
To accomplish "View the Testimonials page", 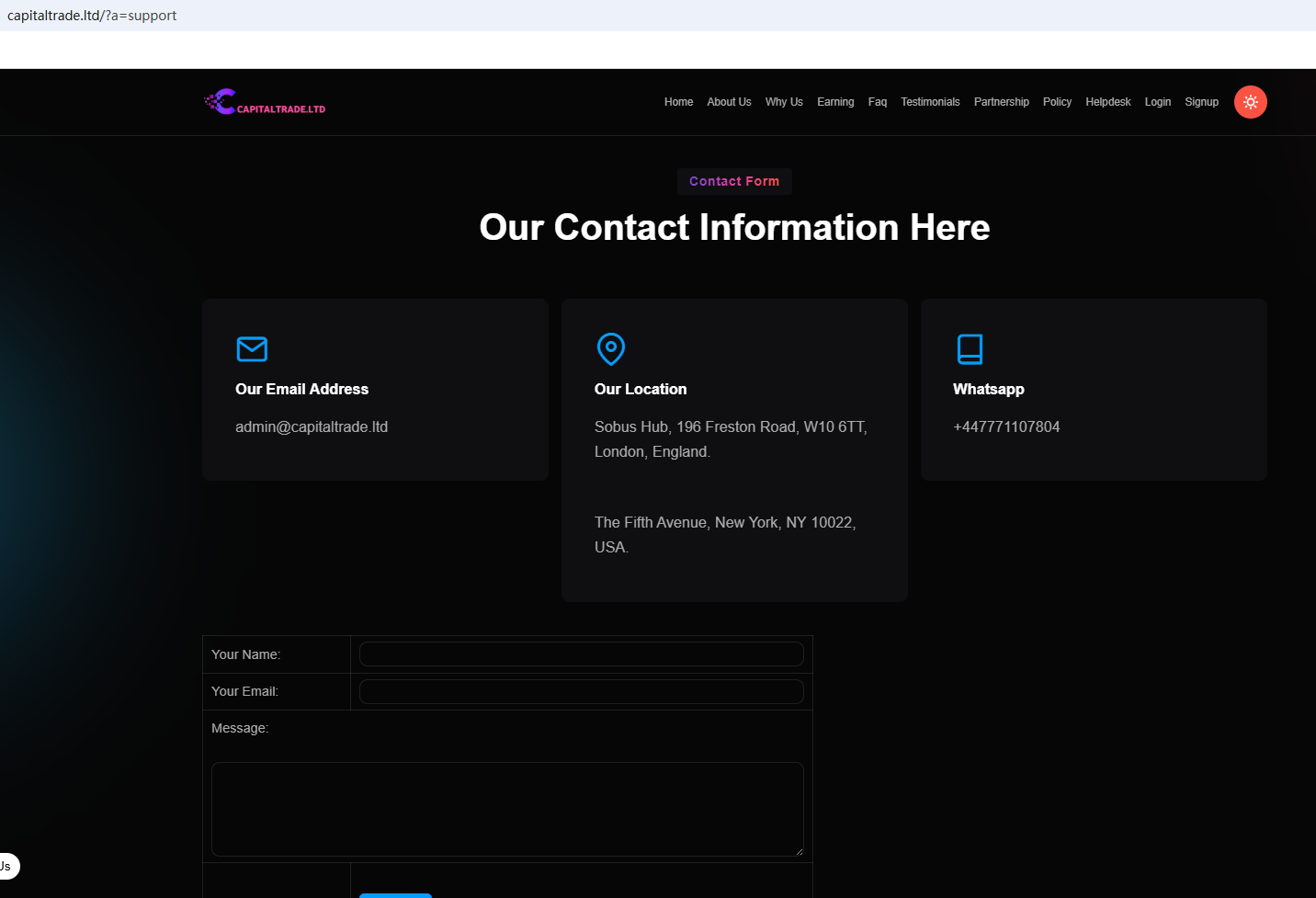I will (930, 102).
